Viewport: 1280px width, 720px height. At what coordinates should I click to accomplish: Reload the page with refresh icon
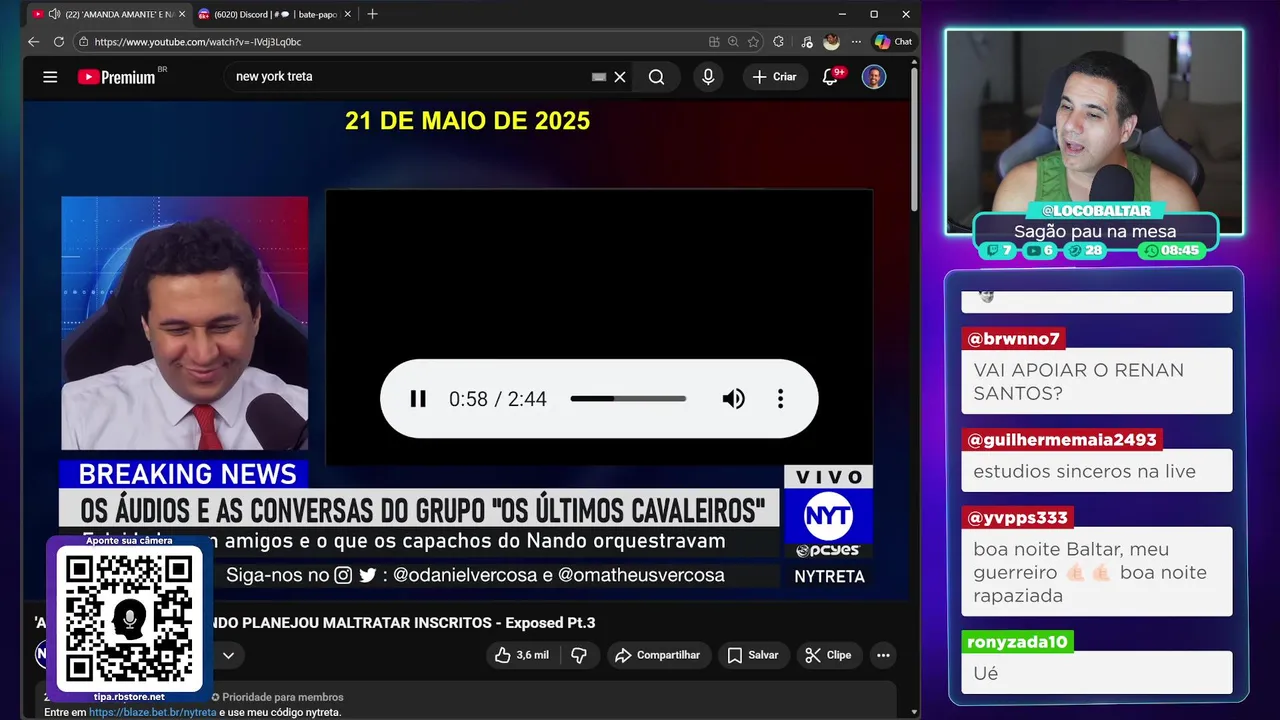(59, 42)
